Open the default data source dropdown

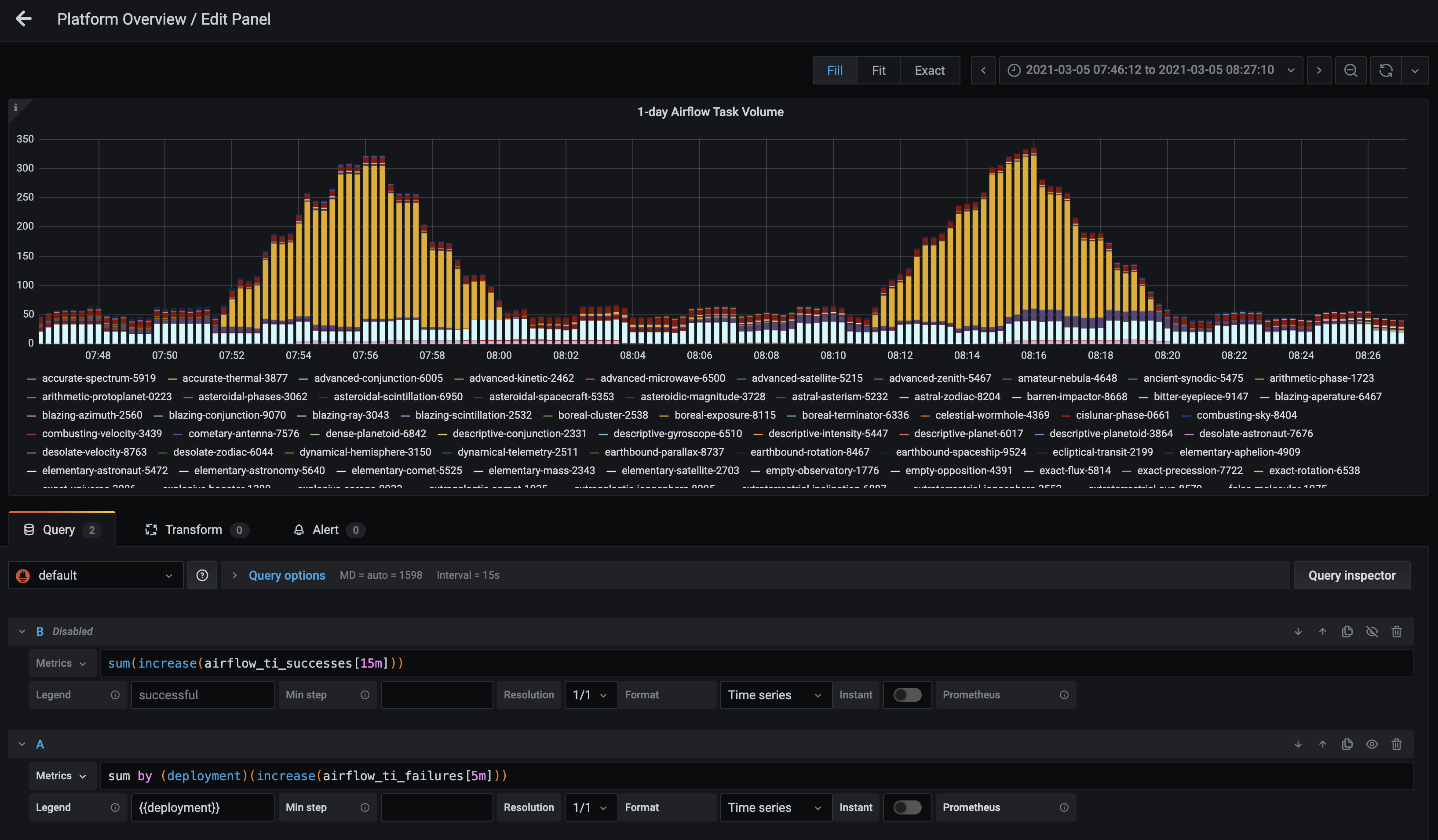95,575
